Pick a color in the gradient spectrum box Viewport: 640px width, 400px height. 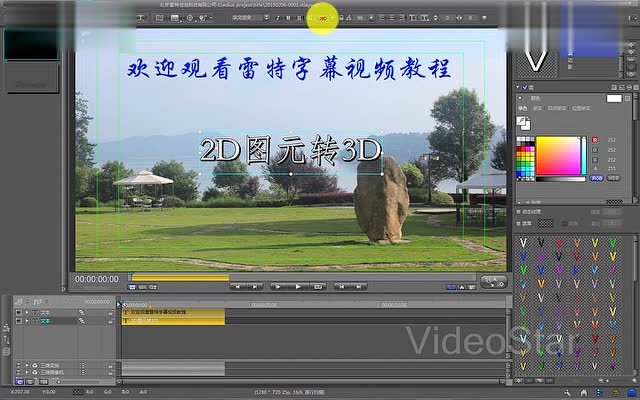558,156
